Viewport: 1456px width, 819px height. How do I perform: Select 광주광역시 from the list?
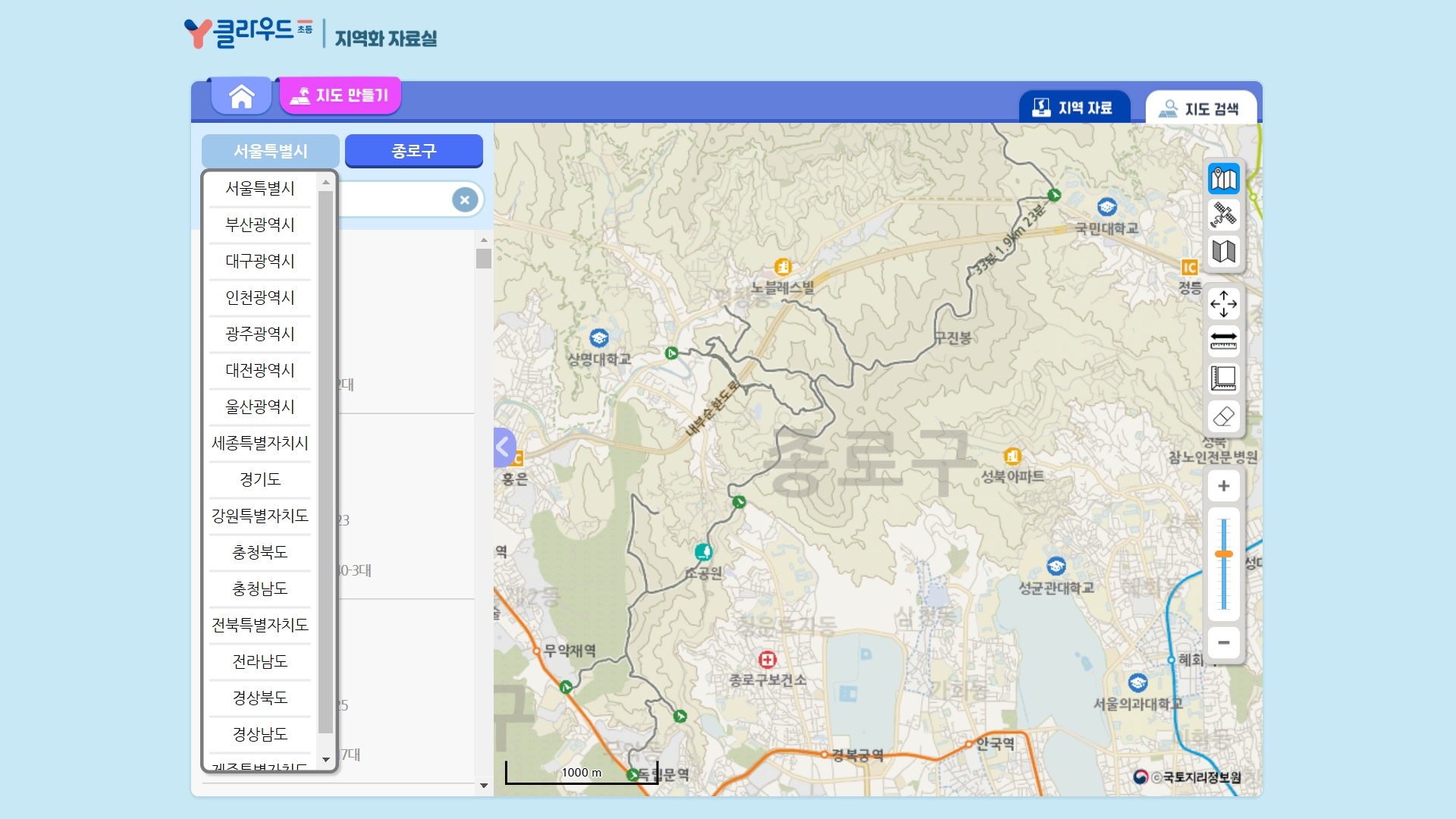(x=260, y=334)
